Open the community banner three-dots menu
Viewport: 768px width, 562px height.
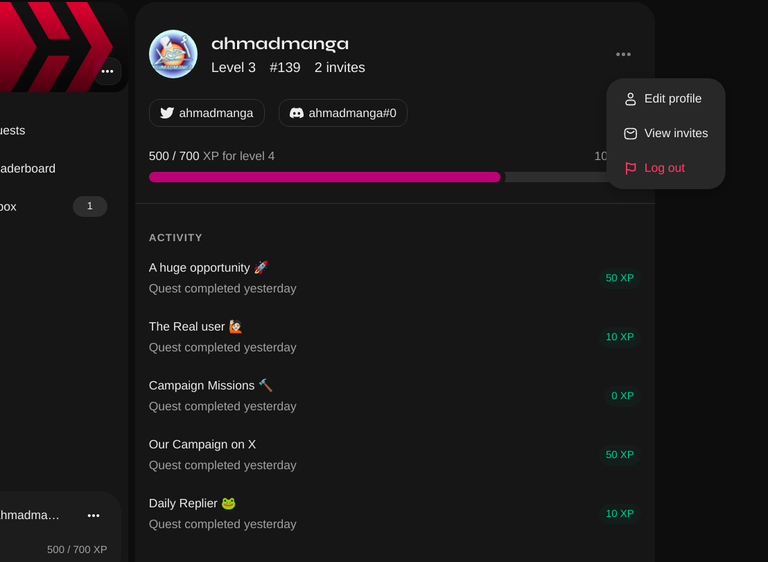coord(107,71)
